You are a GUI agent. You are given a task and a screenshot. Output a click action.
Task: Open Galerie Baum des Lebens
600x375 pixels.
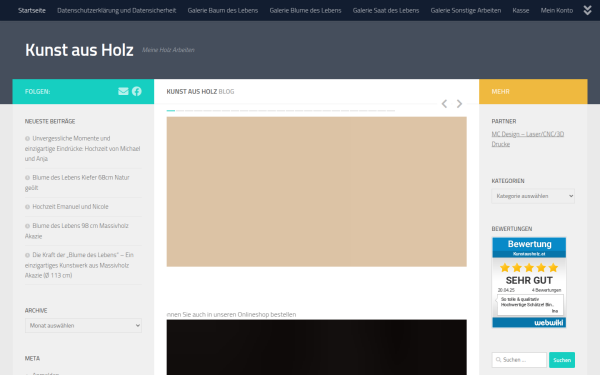pos(223,10)
